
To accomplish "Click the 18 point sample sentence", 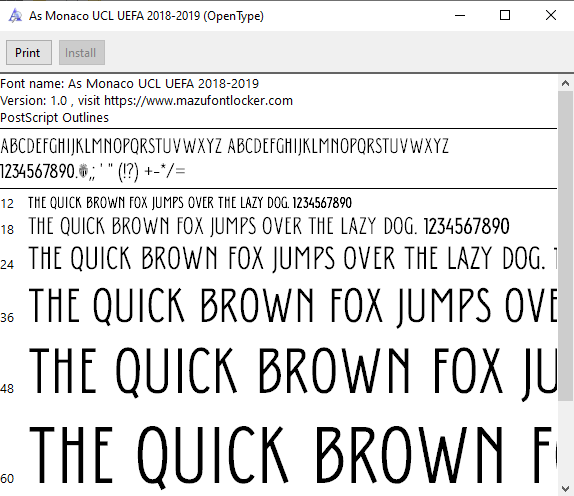I will [x=269, y=226].
